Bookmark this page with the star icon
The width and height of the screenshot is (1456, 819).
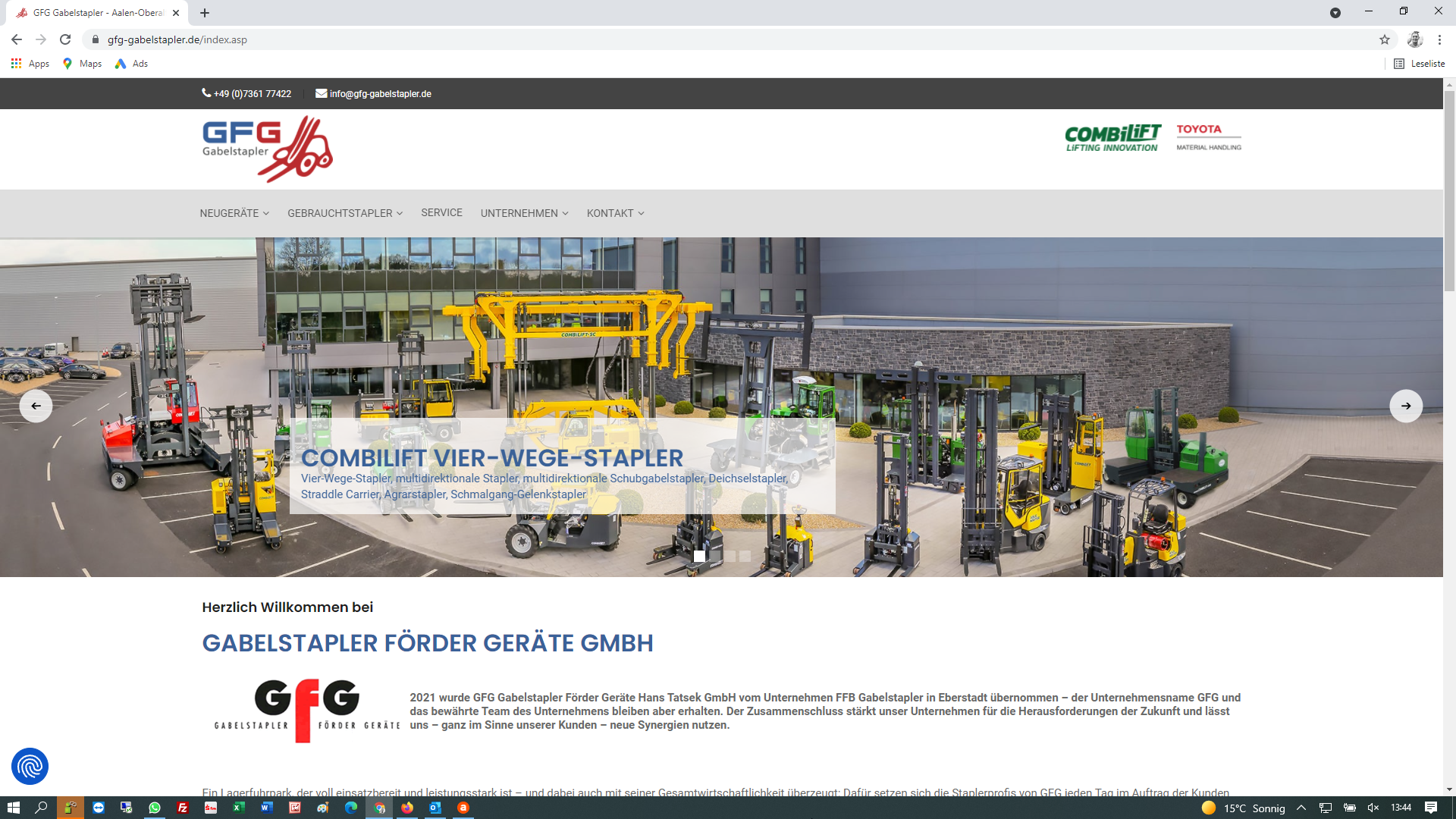point(1385,39)
